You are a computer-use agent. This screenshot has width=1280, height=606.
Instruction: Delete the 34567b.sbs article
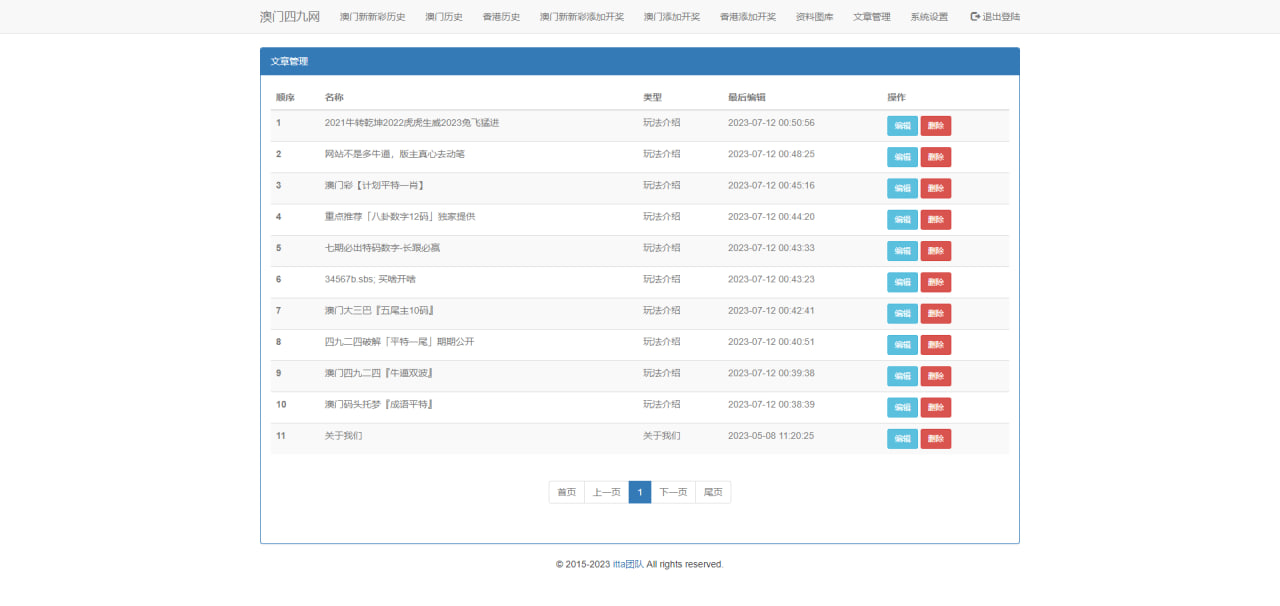coord(936,282)
